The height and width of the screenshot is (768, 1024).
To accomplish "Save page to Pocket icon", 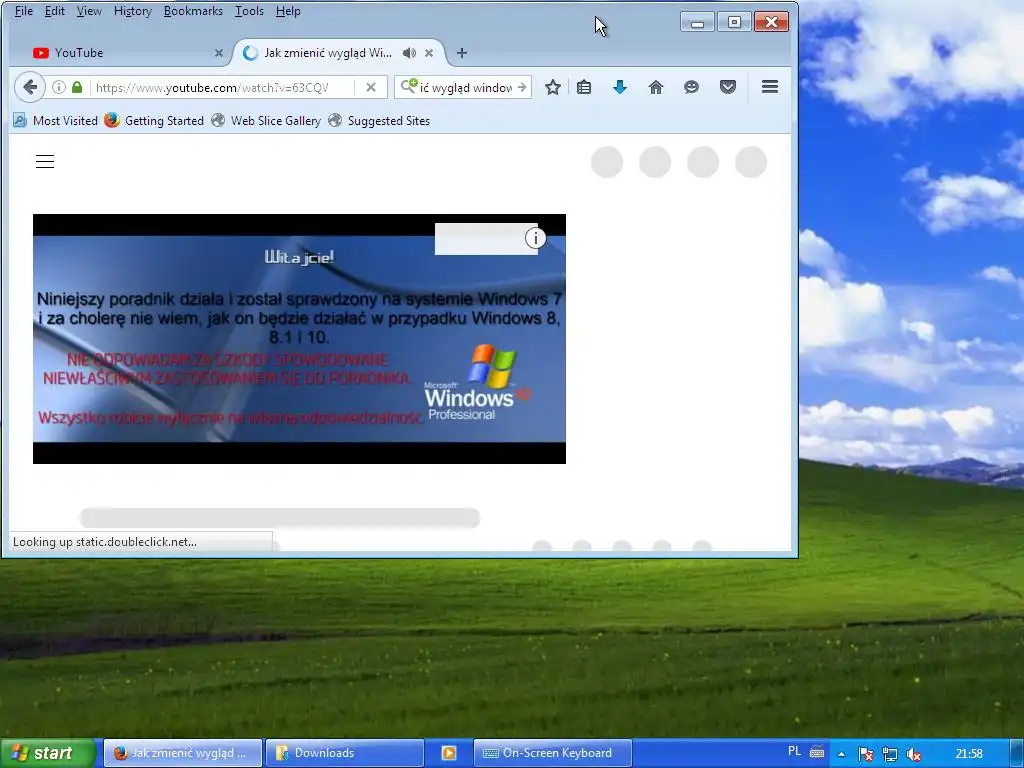I will pyautogui.click(x=728, y=87).
